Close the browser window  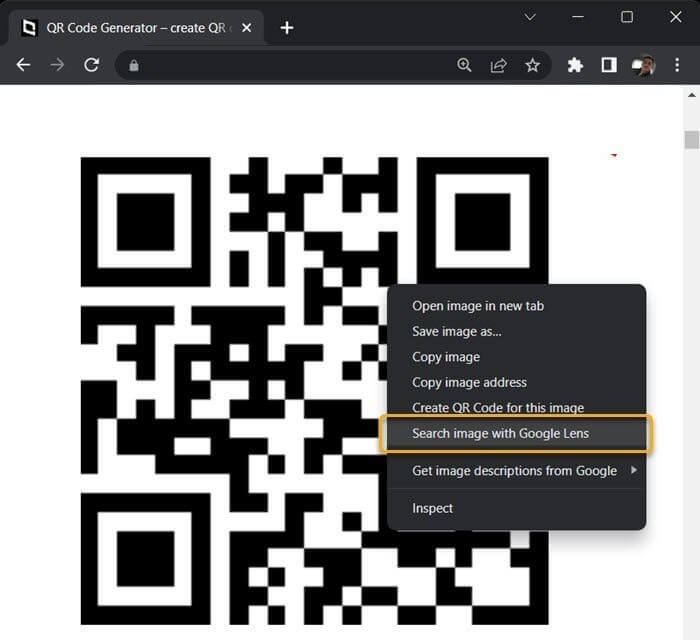[675, 17]
